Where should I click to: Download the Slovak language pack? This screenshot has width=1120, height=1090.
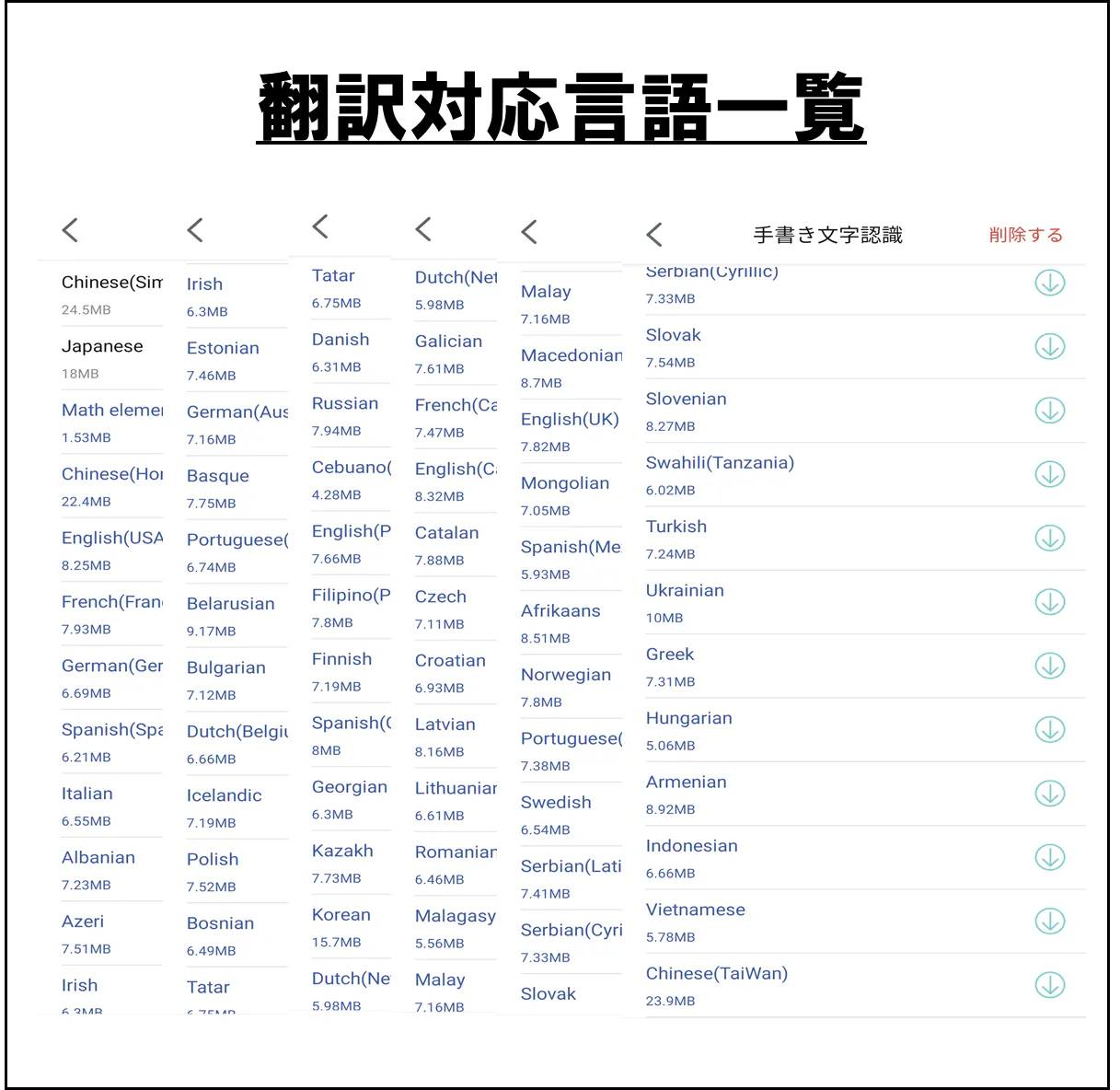1049,347
